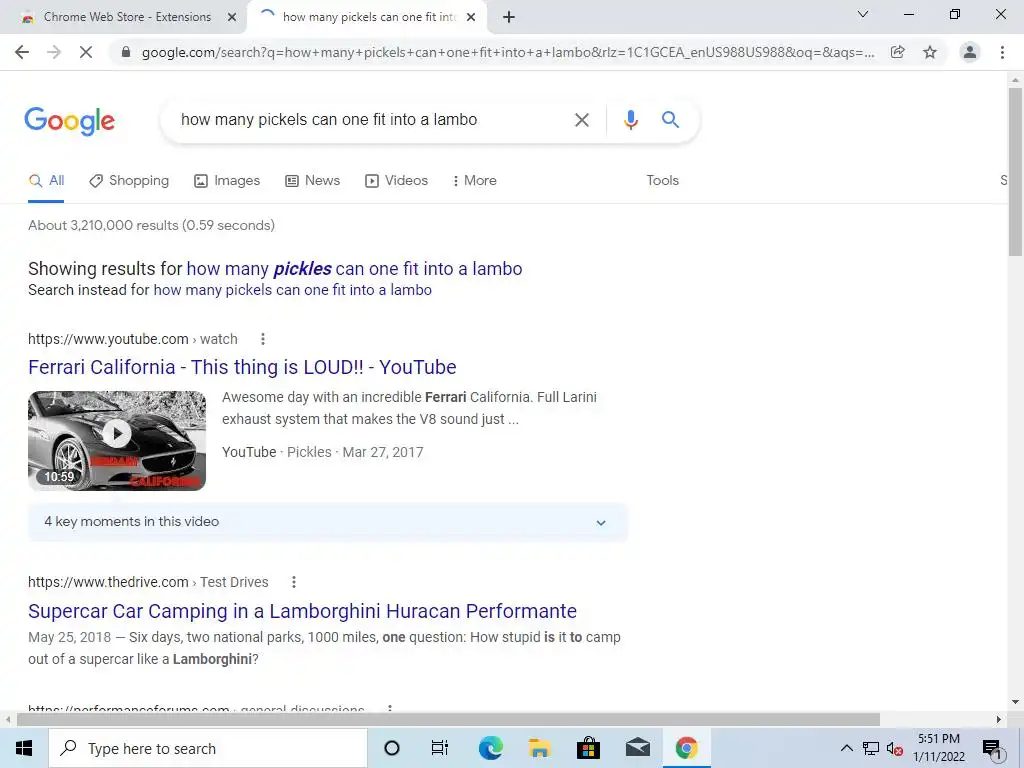
Task: Open Supercar Car Camping Lamborghini article
Action: pos(302,611)
